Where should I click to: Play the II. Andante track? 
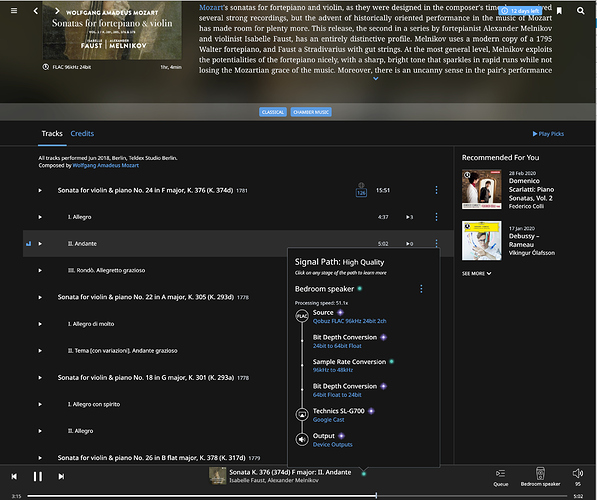tap(40, 244)
